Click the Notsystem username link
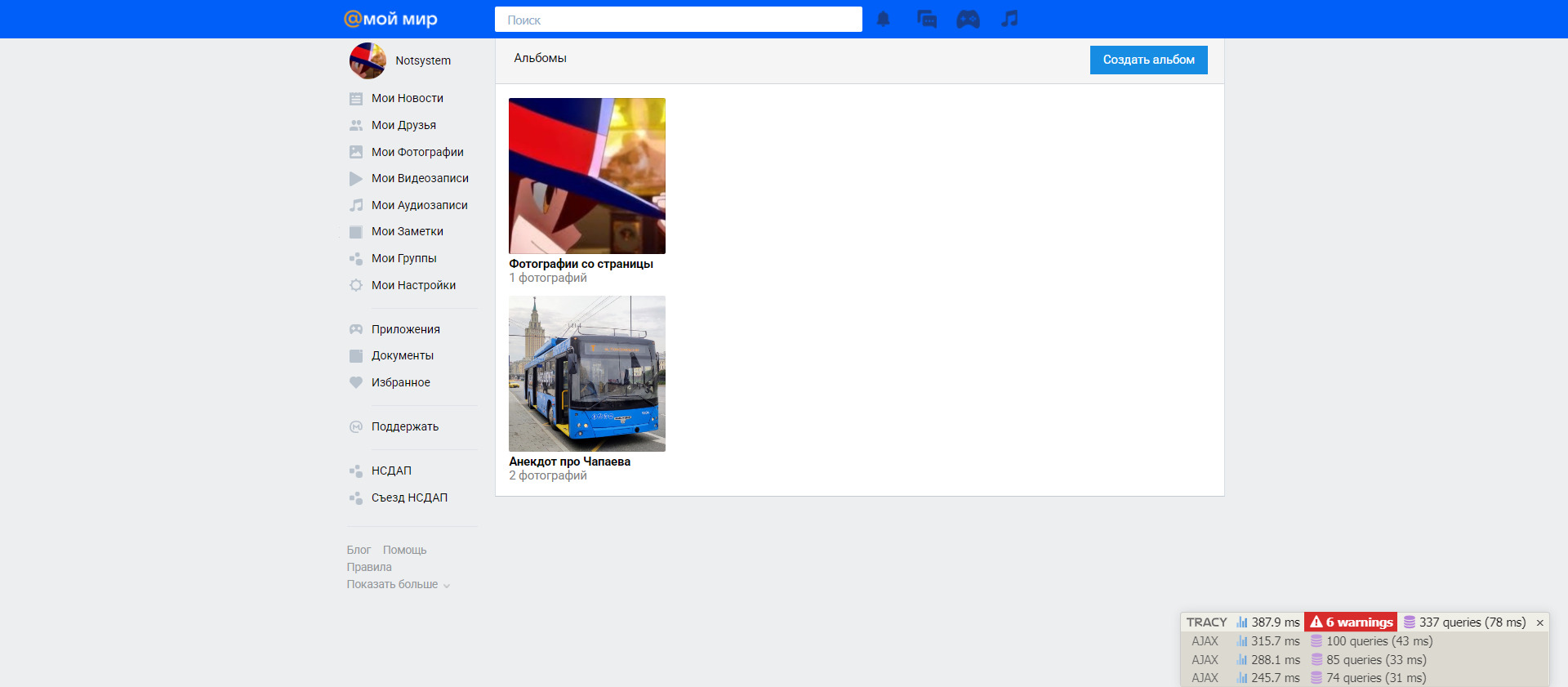The image size is (1568, 687). coord(423,60)
